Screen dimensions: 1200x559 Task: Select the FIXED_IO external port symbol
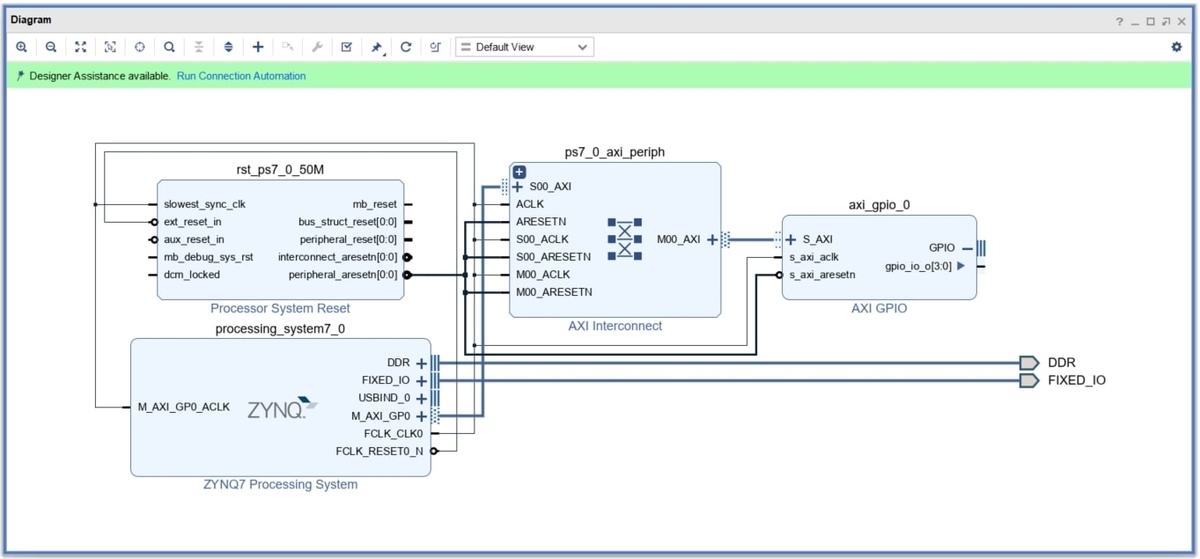point(1030,380)
